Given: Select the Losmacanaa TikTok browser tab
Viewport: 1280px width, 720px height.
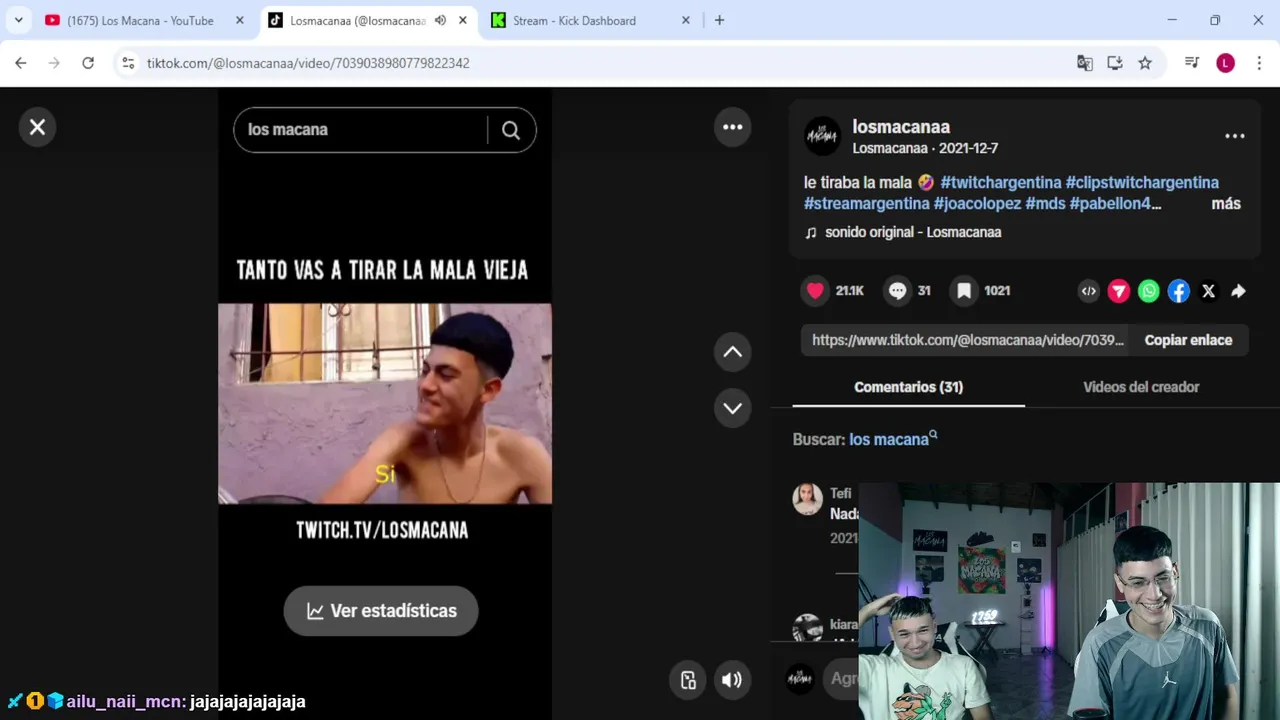Looking at the screenshot, I should pos(357,20).
